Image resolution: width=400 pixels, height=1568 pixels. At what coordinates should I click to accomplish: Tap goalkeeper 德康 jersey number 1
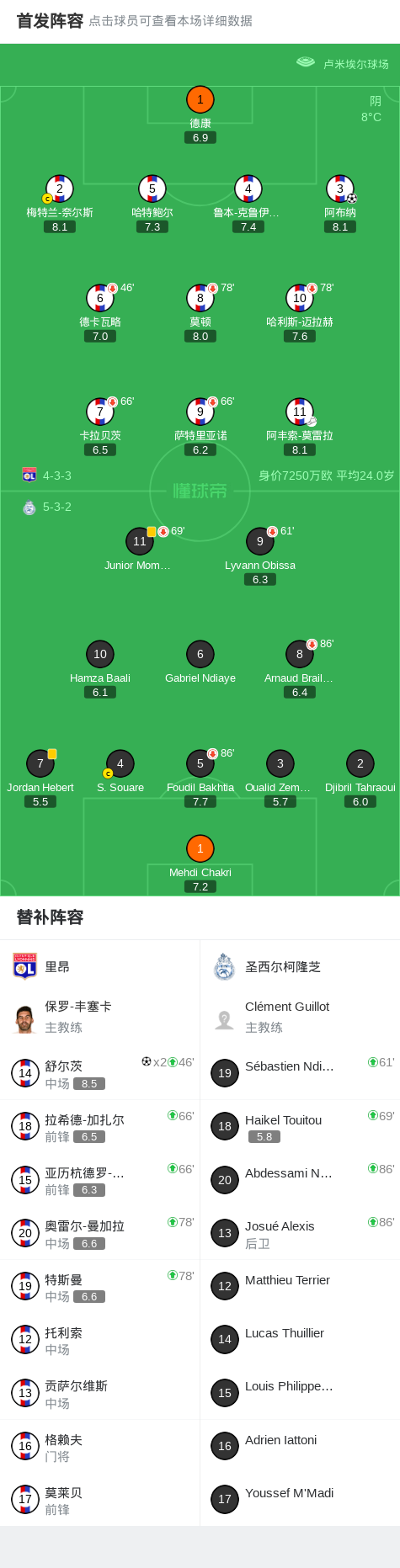tap(200, 99)
